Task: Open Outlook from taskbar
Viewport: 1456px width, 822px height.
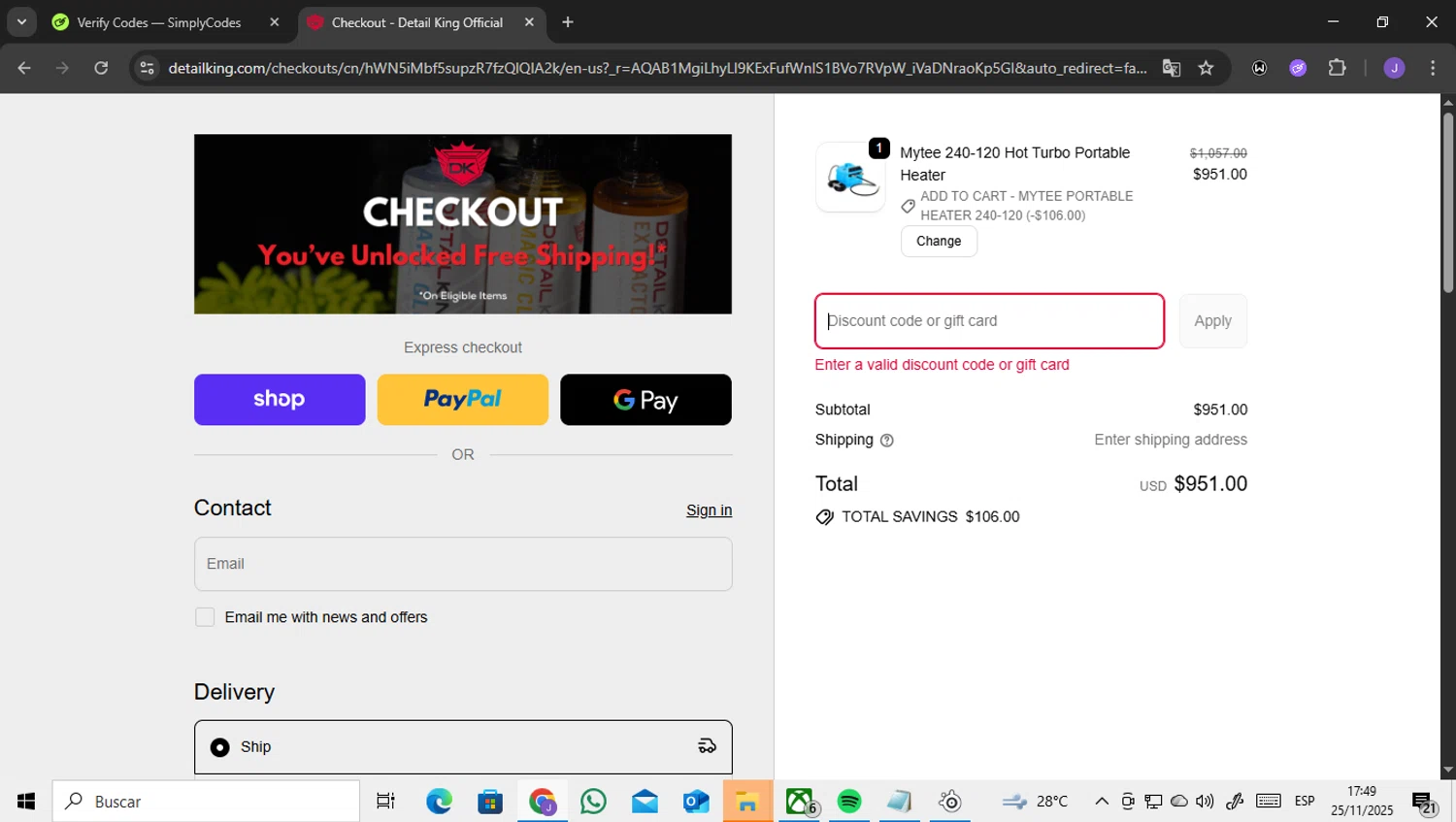Action: (696, 801)
